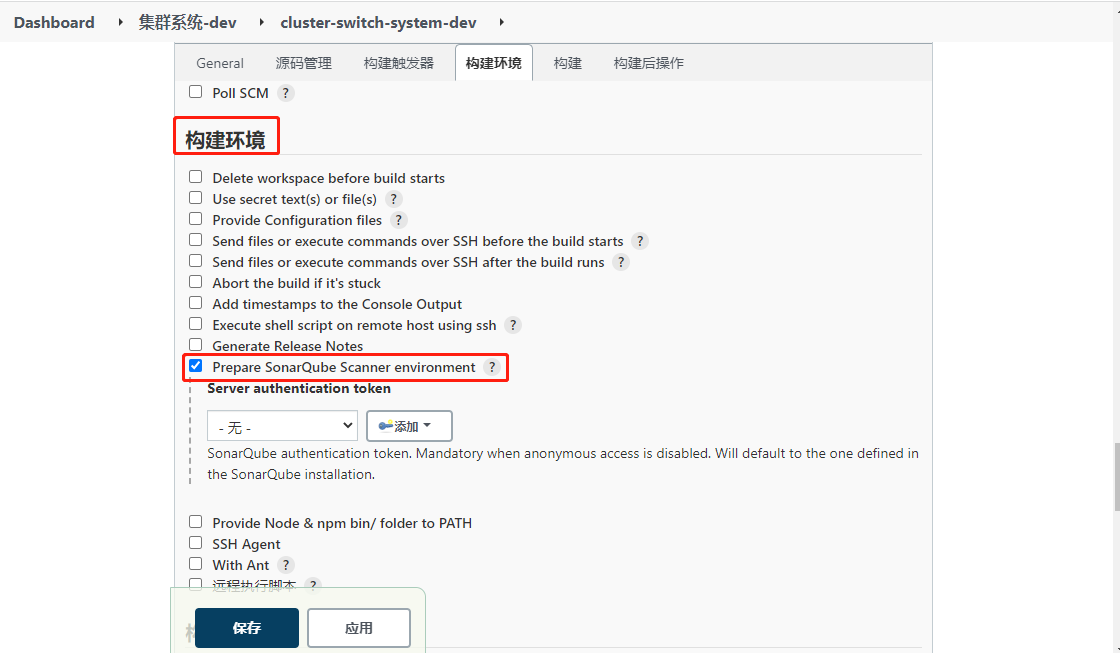The width and height of the screenshot is (1120, 653).
Task: Open the cluster-switch-system-dev breadcrumb link
Action: point(378,22)
